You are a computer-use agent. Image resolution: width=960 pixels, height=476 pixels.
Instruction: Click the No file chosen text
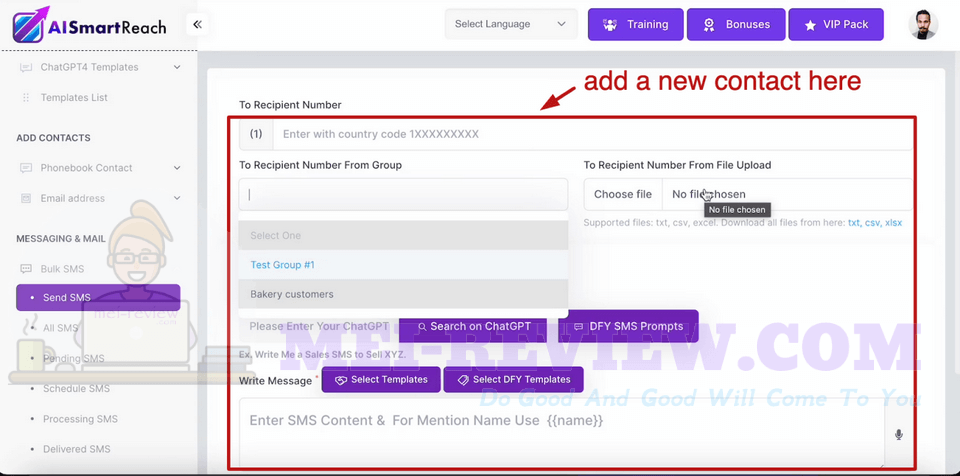(x=709, y=194)
